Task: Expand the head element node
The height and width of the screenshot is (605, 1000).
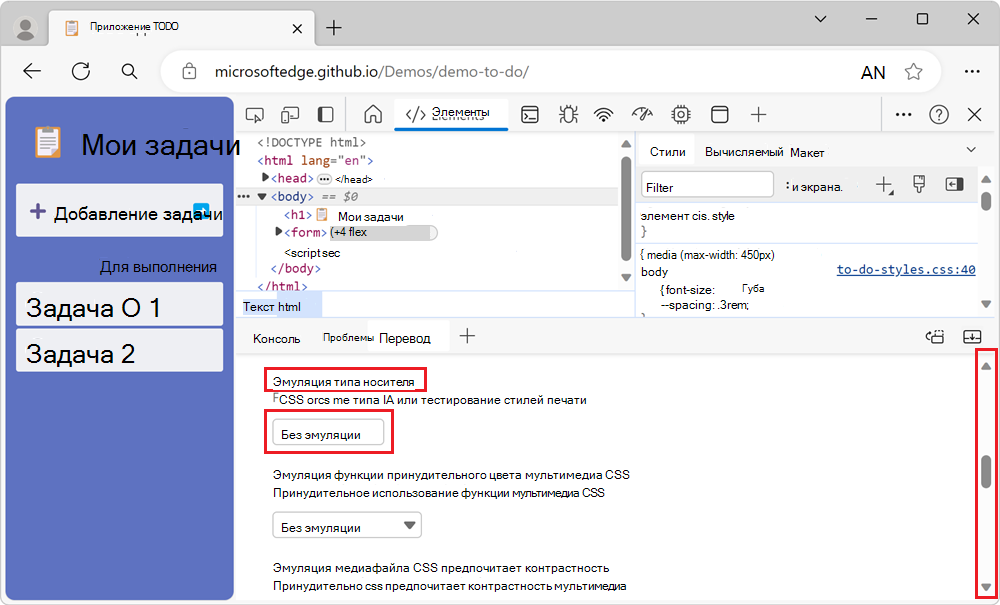Action: [x=265, y=178]
